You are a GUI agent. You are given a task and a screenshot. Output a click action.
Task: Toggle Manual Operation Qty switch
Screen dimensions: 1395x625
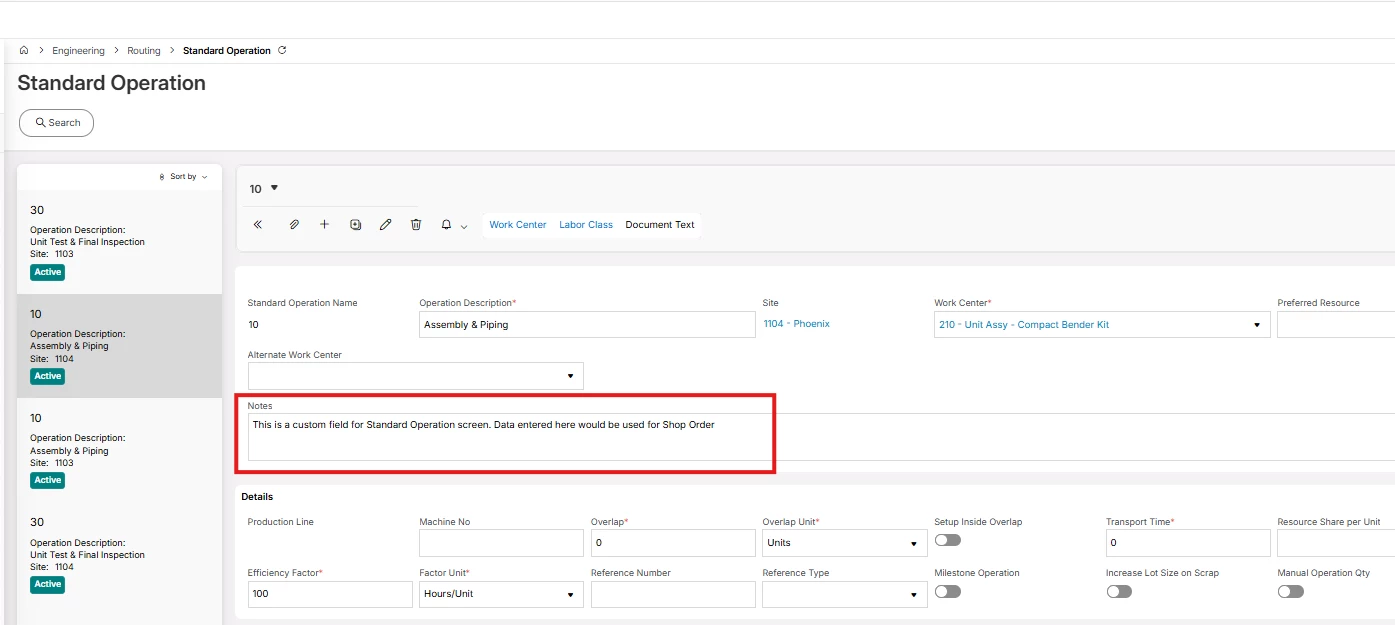click(x=1291, y=591)
